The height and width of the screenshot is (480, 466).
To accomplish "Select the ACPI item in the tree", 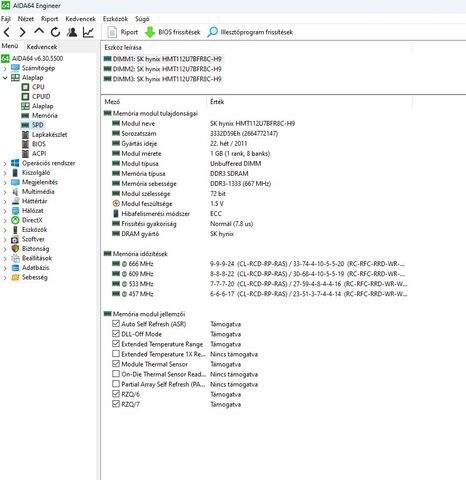I will pyautogui.click(x=39, y=154).
